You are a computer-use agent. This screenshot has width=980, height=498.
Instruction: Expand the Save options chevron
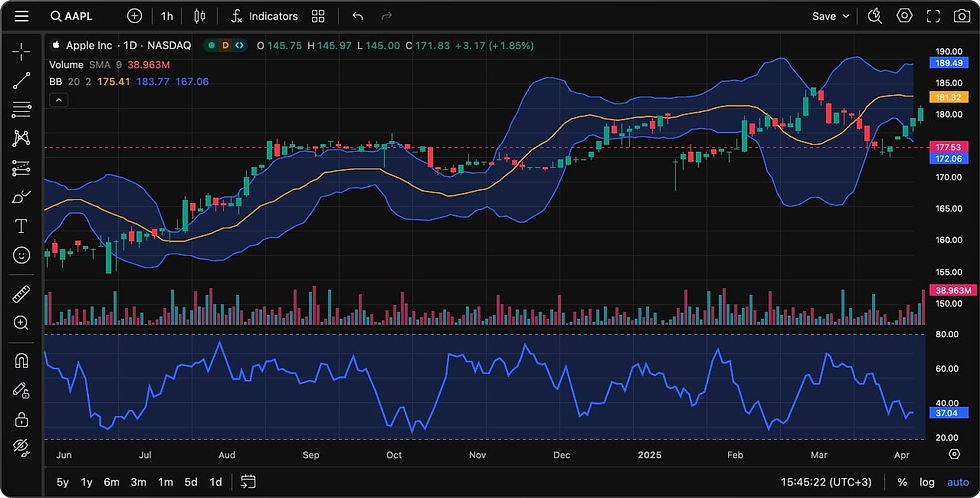(846, 16)
